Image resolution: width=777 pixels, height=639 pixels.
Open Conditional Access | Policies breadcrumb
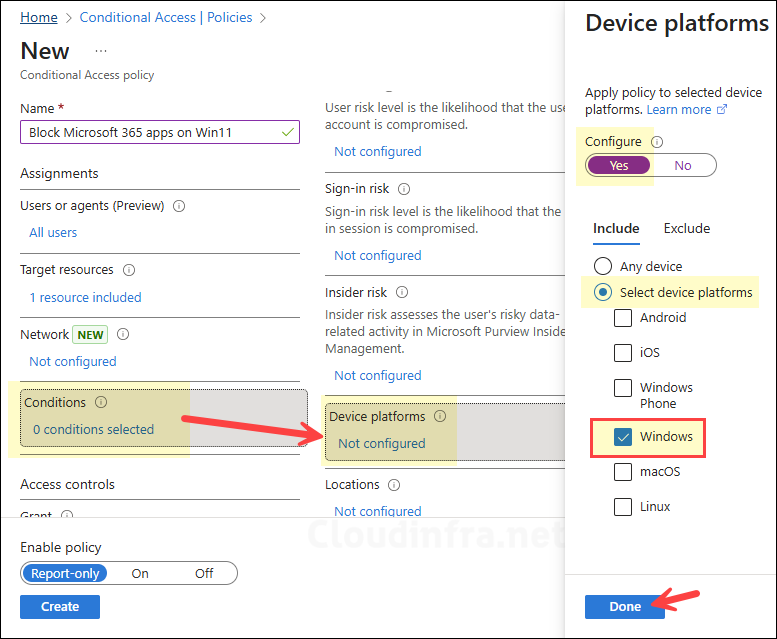166,17
